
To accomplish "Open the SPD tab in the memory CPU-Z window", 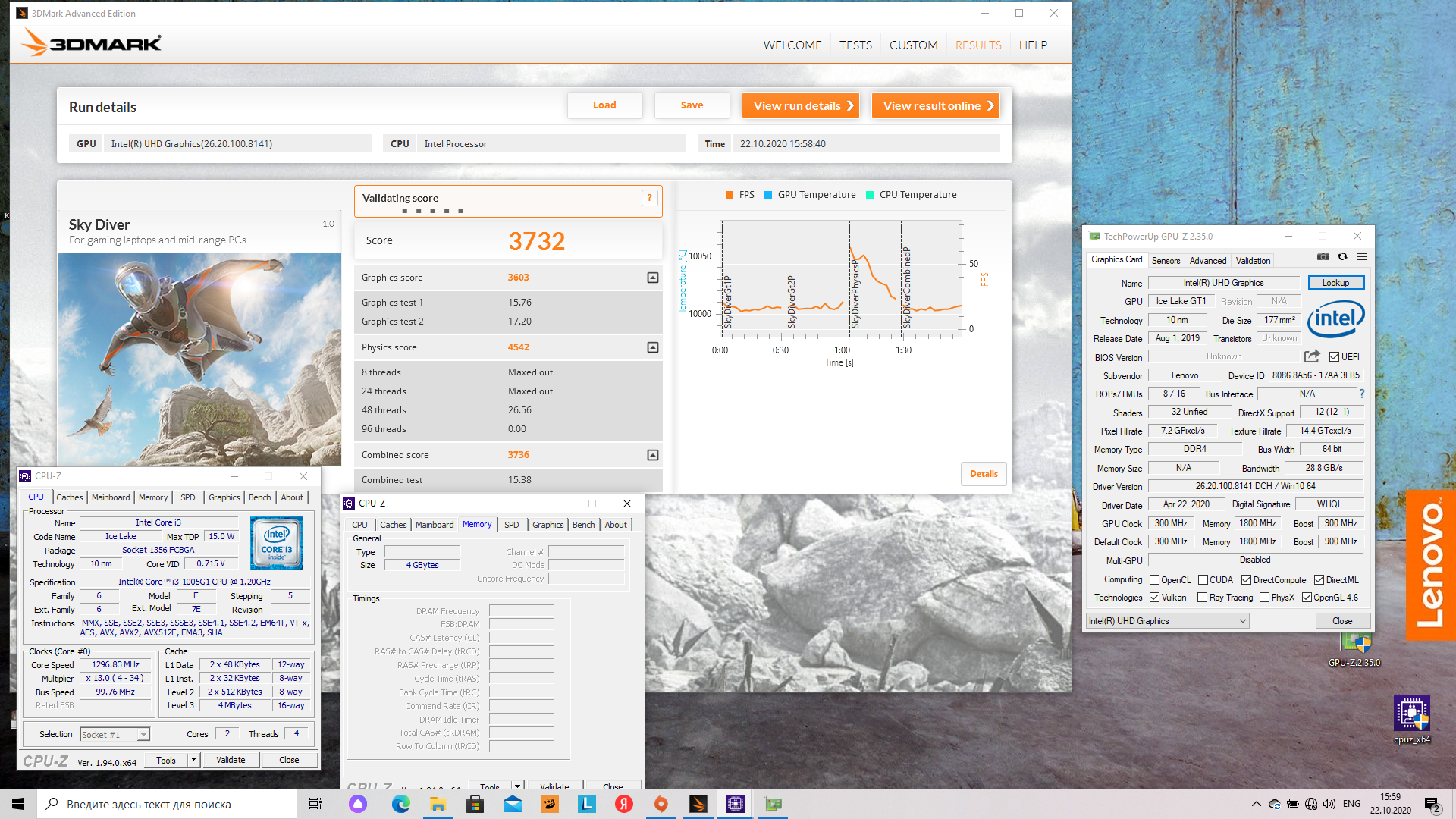I will (512, 525).
